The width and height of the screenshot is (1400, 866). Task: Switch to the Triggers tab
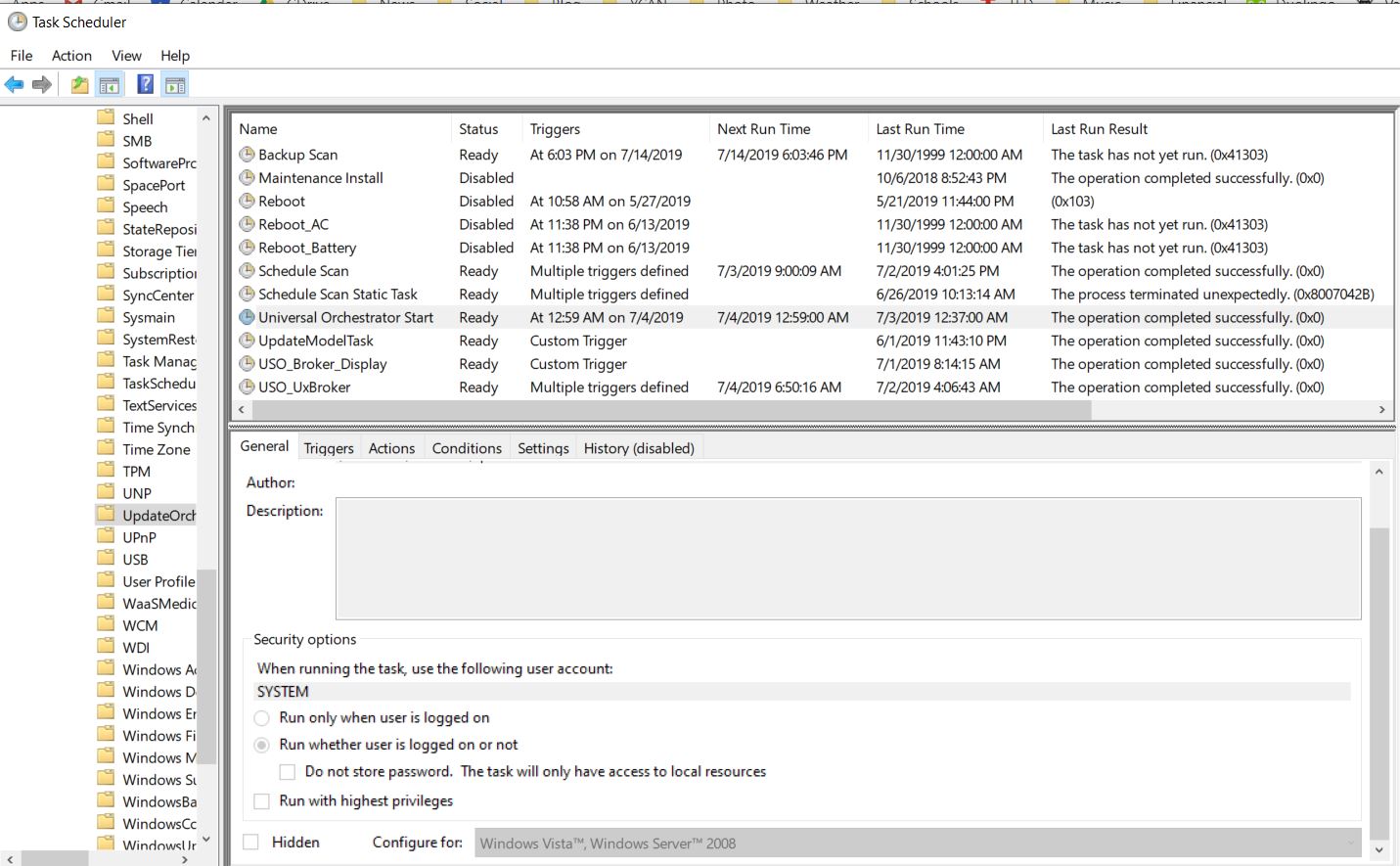click(329, 448)
